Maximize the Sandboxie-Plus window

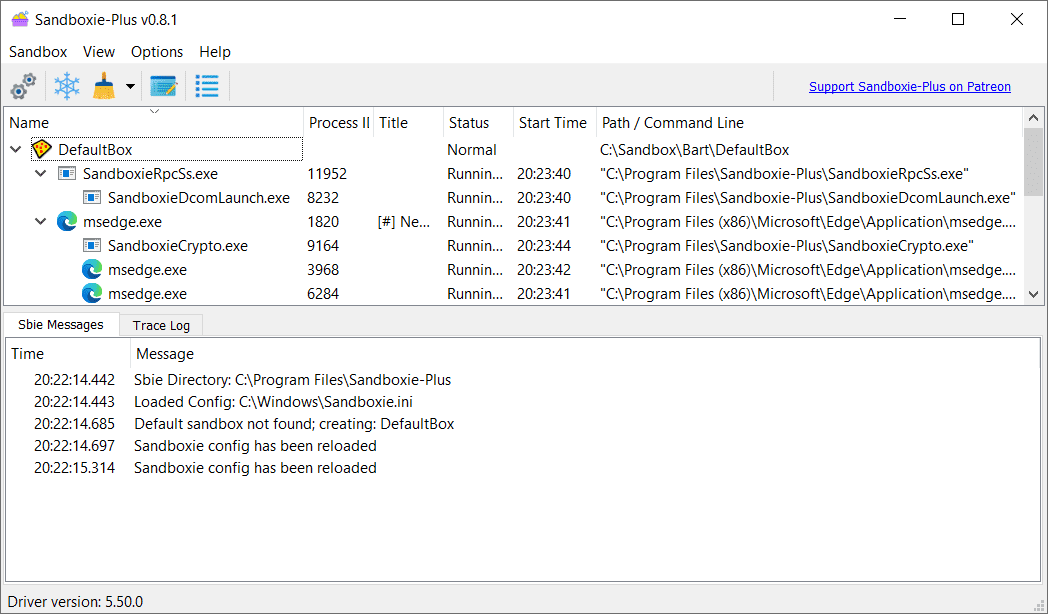[x=958, y=19]
